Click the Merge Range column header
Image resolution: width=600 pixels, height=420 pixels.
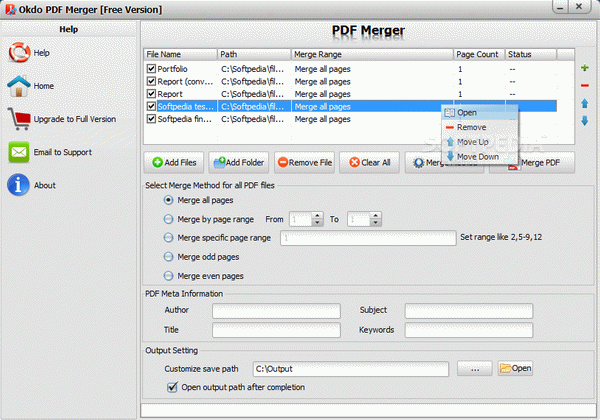click(372, 54)
